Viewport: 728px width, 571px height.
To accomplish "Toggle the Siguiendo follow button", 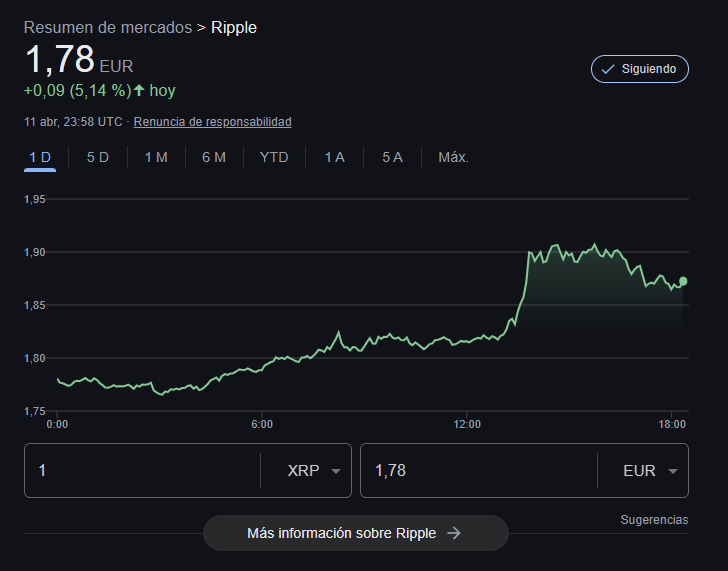I will click(x=640, y=69).
